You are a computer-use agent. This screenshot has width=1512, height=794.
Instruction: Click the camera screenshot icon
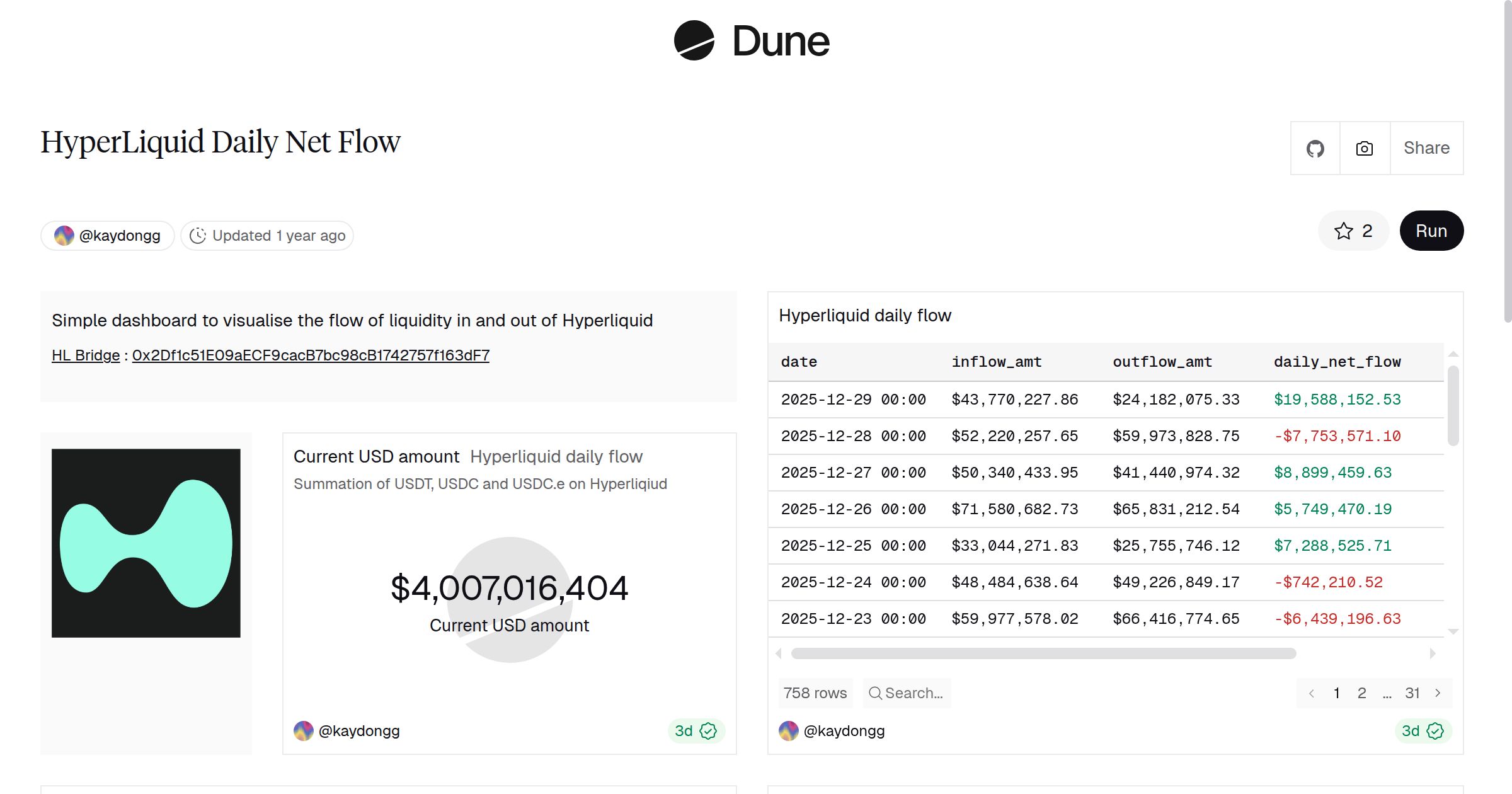(x=1363, y=149)
